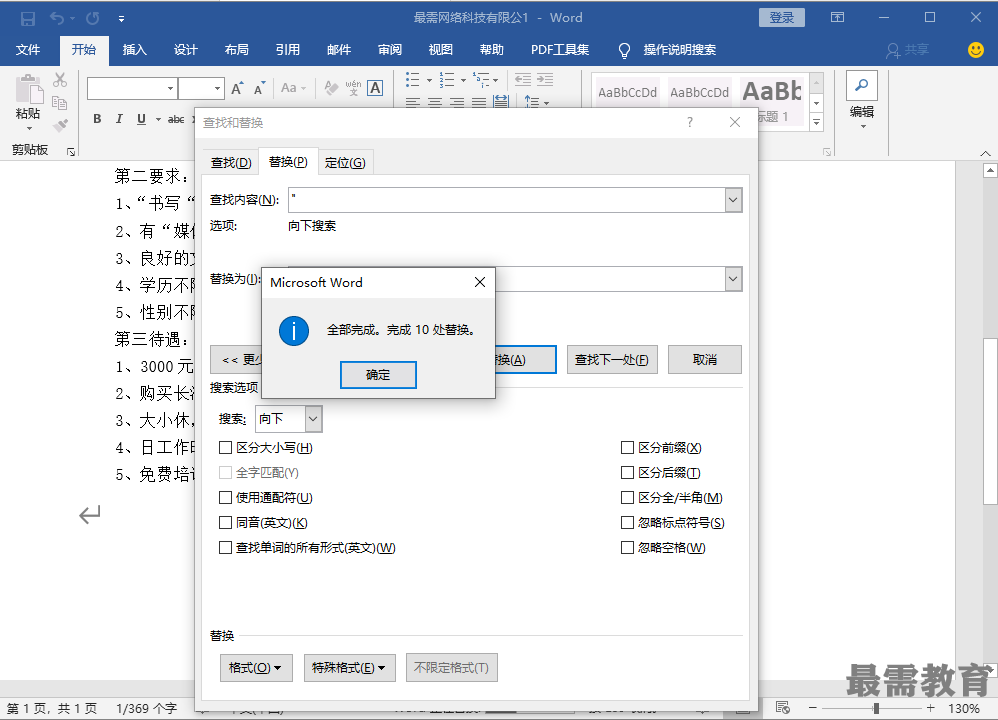Click the 登录 sign-in button
Image resolution: width=998 pixels, height=720 pixels.
click(x=782, y=18)
